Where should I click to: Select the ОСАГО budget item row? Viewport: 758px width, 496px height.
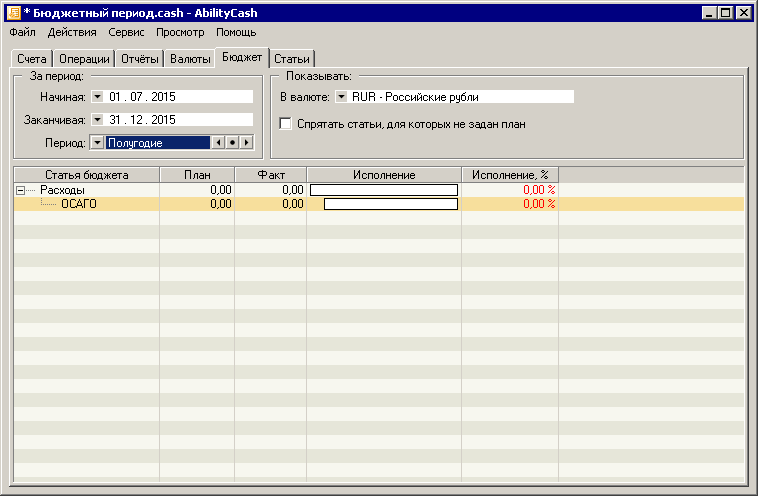79,204
